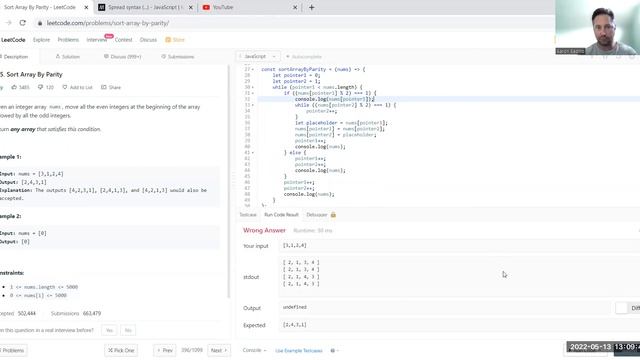Select the Description tab
The image size is (640, 360).
15,57
